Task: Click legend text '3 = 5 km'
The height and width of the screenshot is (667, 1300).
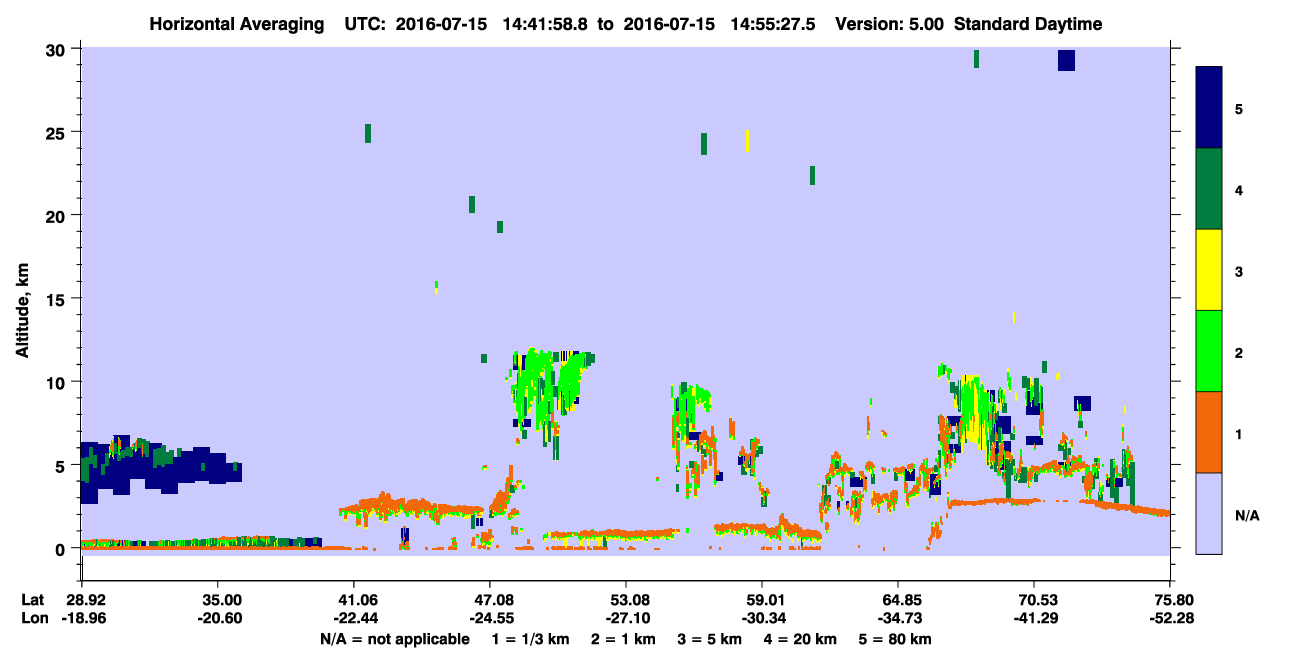Action: tap(710, 639)
